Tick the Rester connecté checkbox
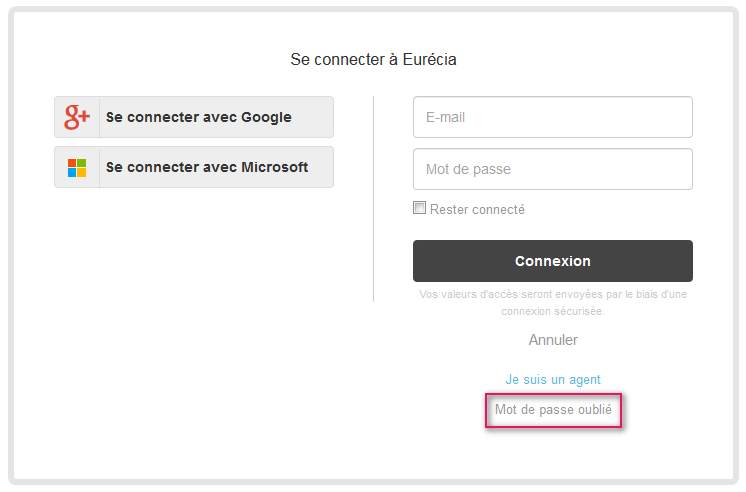Screen dimensions: 746x492 419,208
